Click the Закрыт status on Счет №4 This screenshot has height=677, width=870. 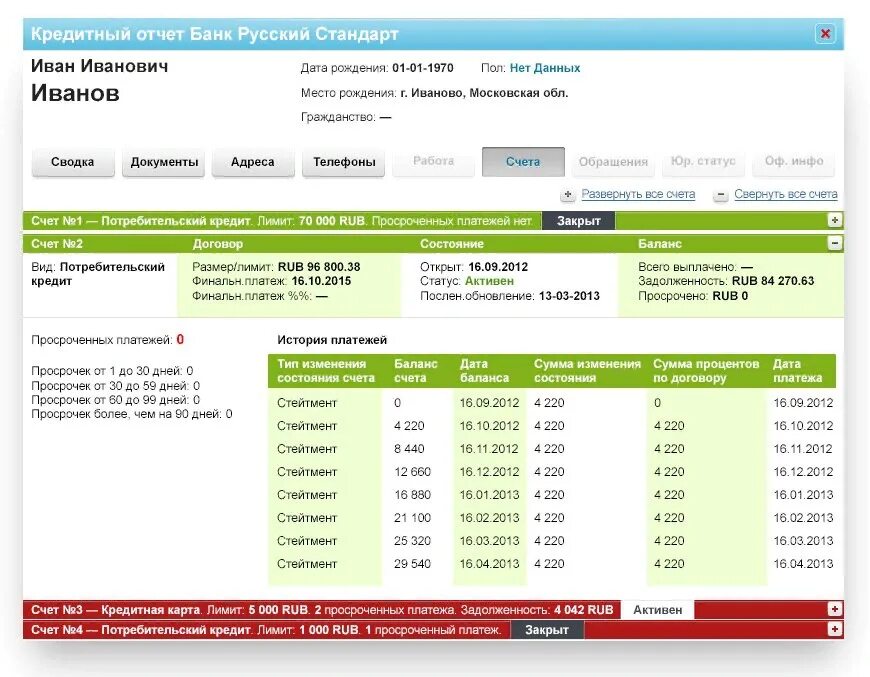[x=547, y=630]
